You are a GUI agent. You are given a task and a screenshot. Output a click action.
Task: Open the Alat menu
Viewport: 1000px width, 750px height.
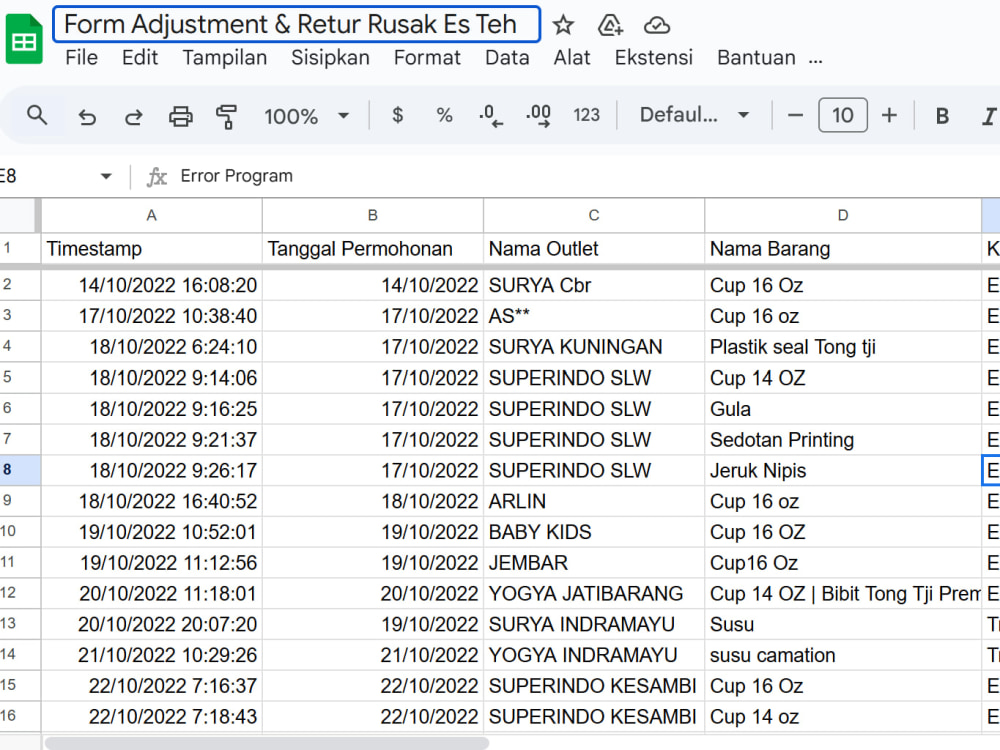571,57
